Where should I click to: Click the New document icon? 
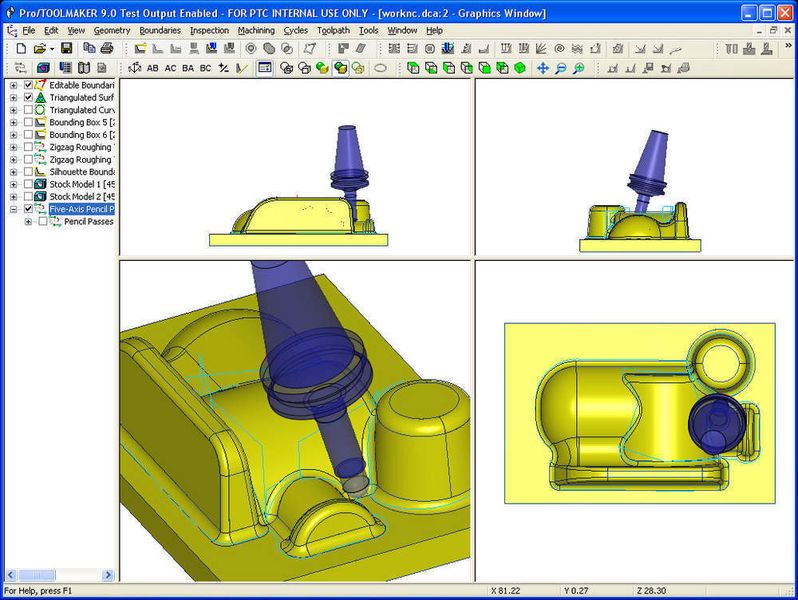pyautogui.click(x=21, y=49)
